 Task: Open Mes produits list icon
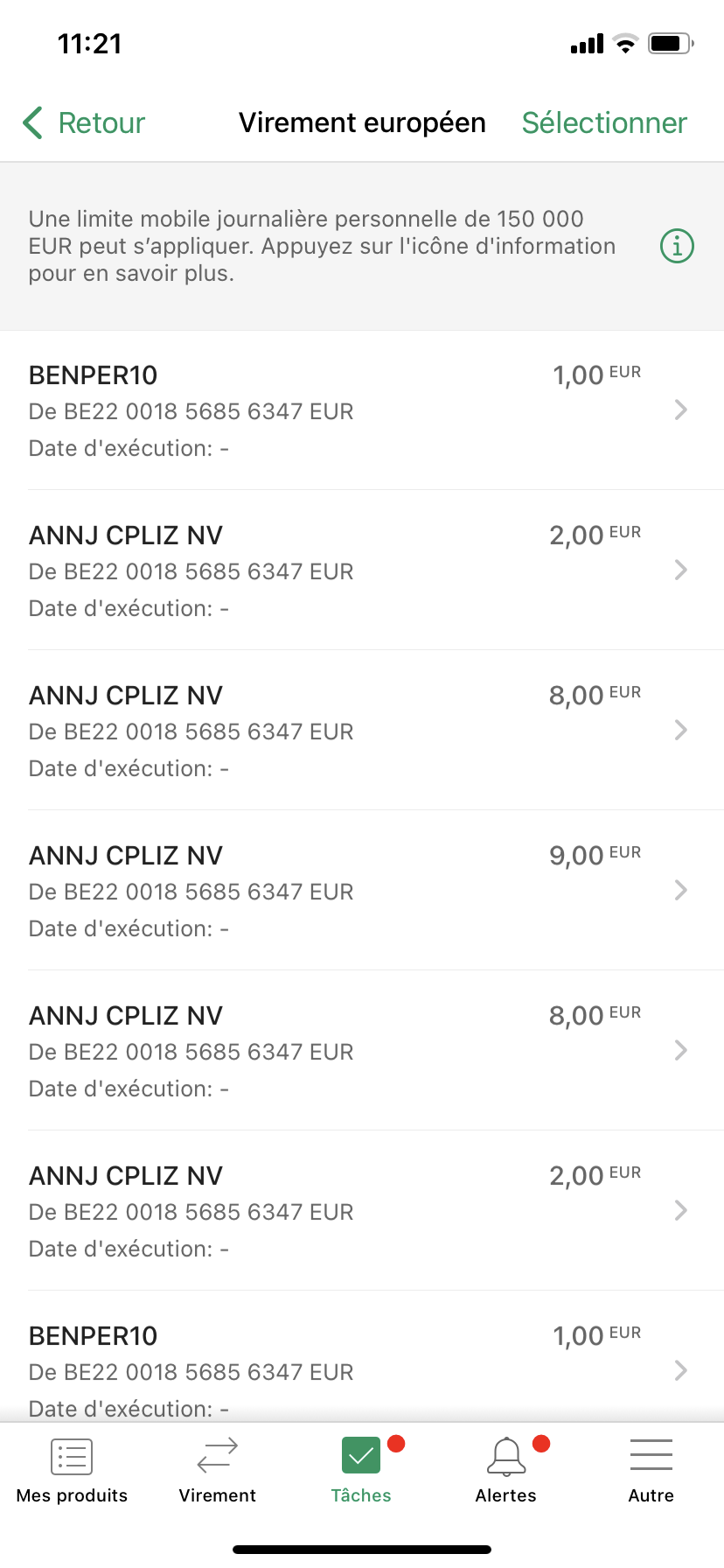click(72, 1457)
